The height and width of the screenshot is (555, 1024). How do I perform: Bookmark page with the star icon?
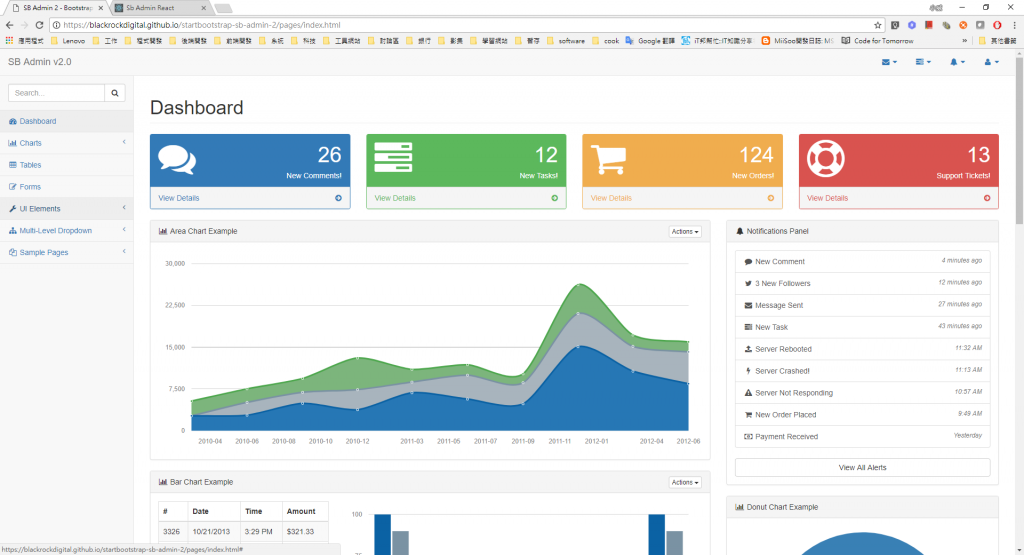click(878, 25)
